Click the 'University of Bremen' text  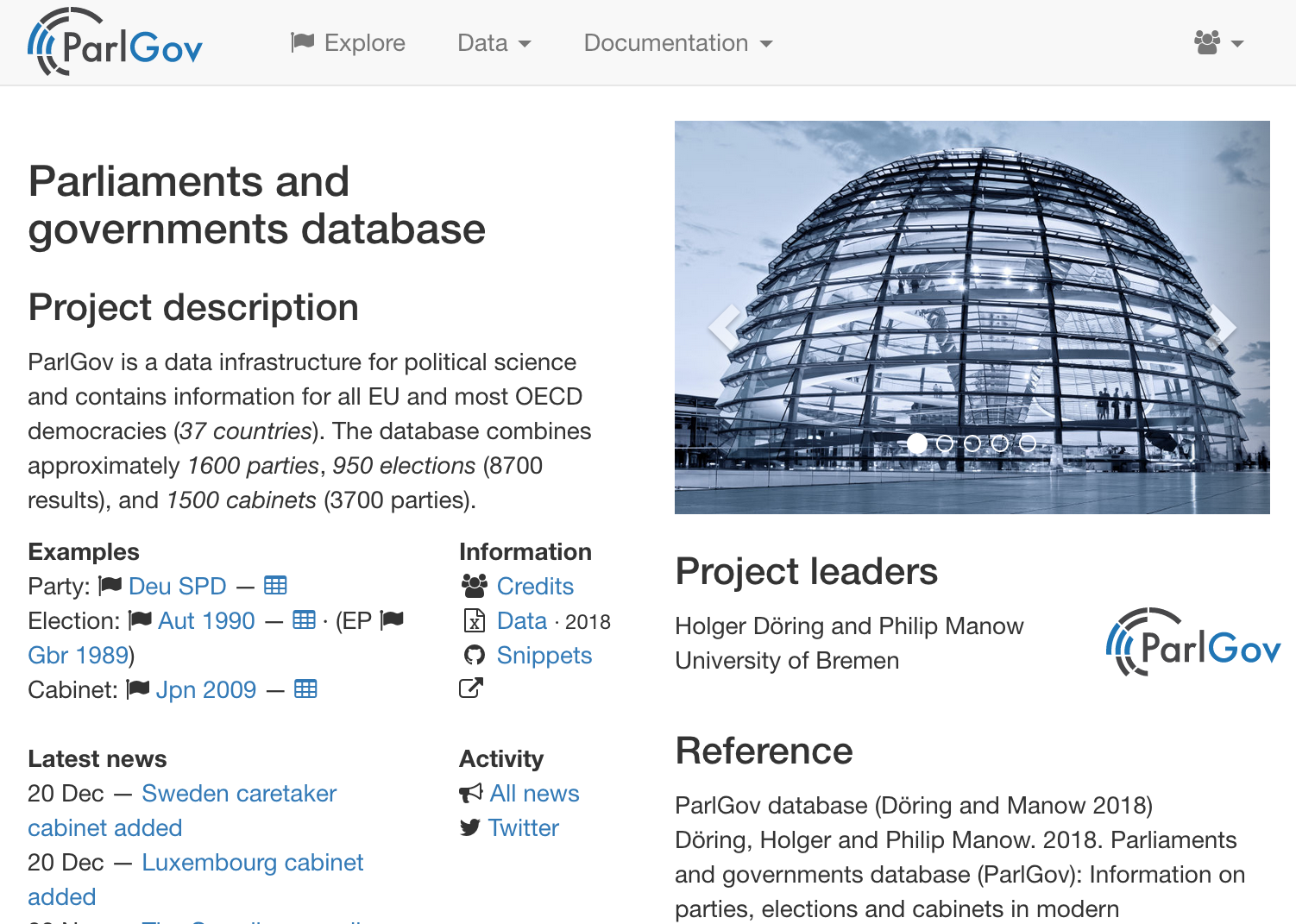(787, 660)
